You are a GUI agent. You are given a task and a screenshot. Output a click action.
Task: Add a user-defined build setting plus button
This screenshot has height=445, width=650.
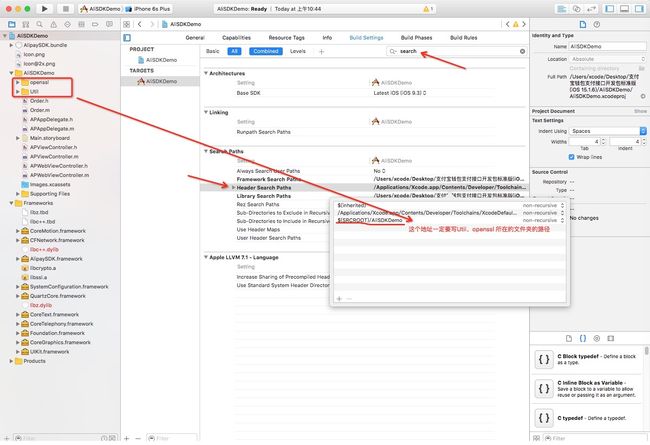coord(321,51)
